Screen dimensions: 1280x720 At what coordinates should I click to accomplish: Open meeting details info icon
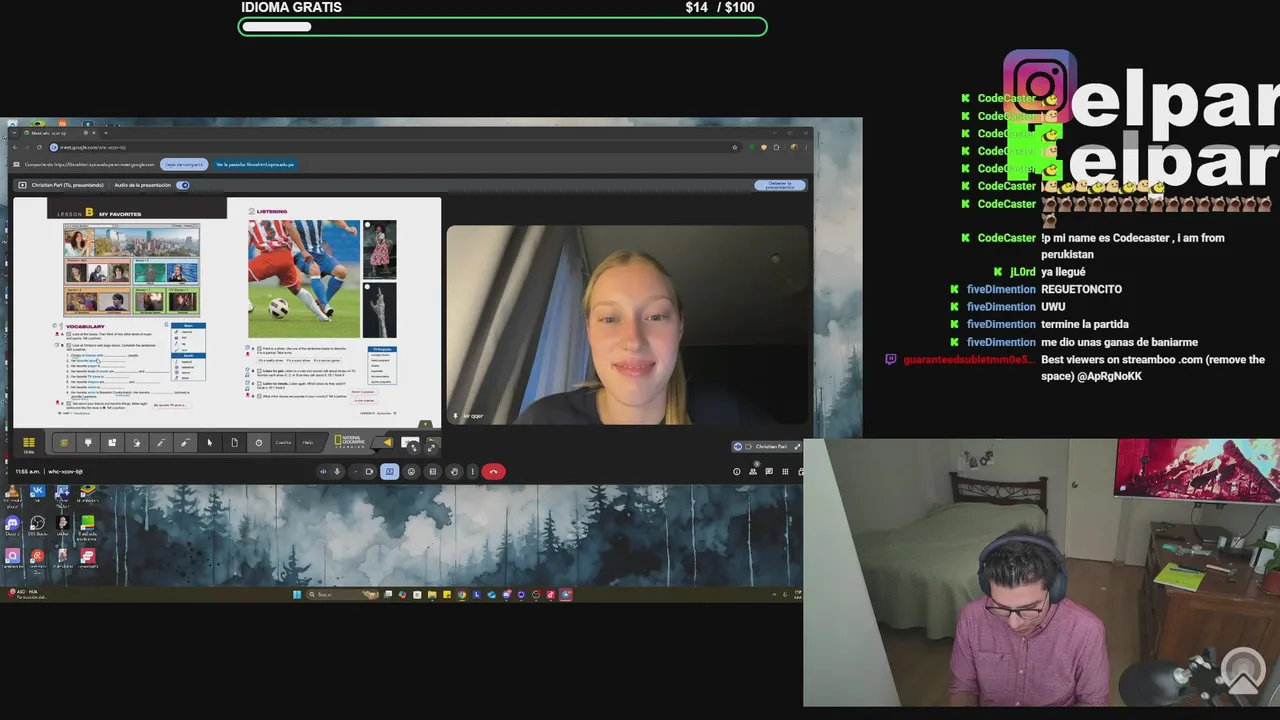(737, 472)
